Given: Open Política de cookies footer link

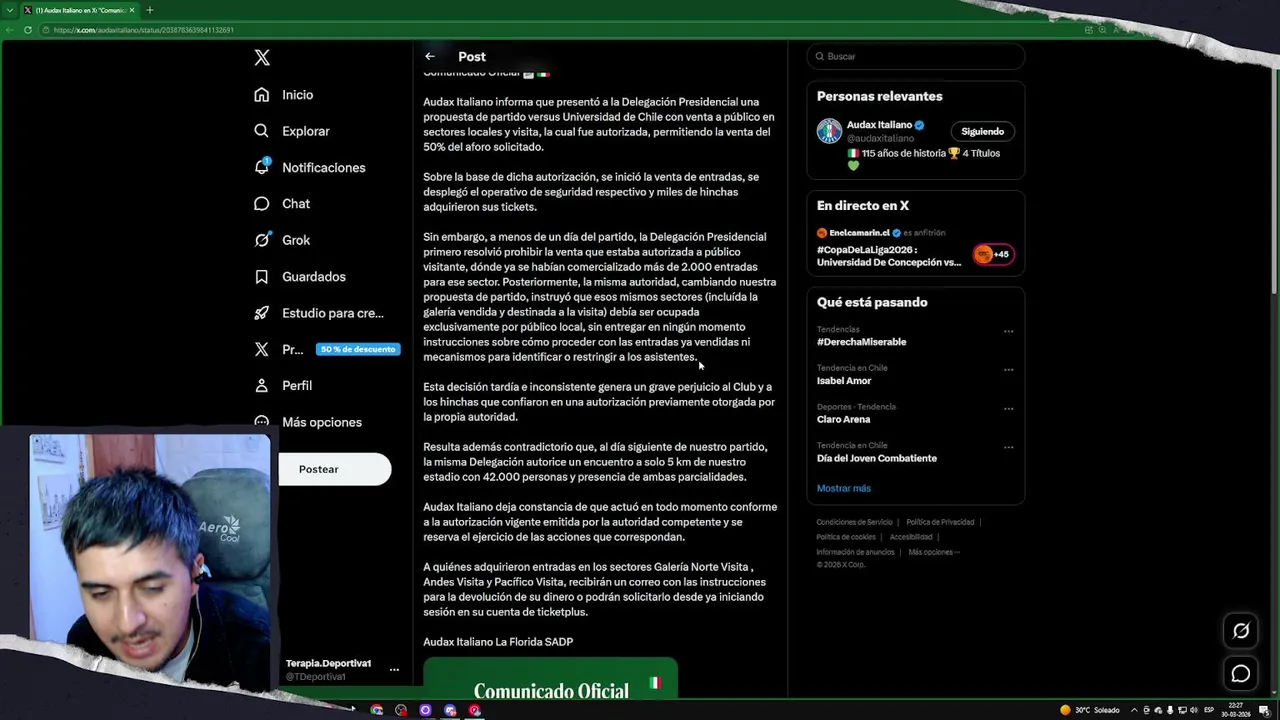Looking at the screenshot, I should pos(846,537).
